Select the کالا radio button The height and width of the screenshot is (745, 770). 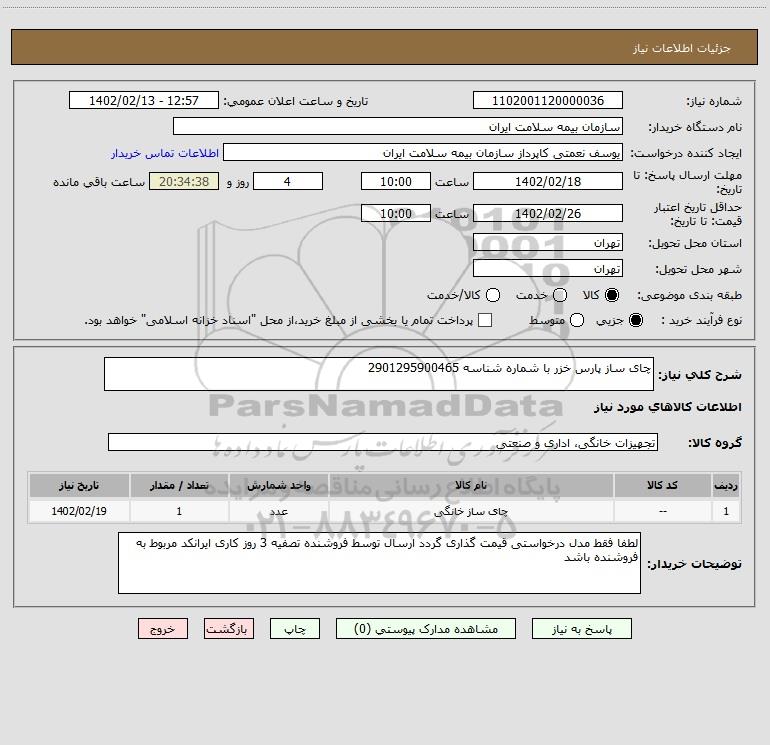point(612,295)
